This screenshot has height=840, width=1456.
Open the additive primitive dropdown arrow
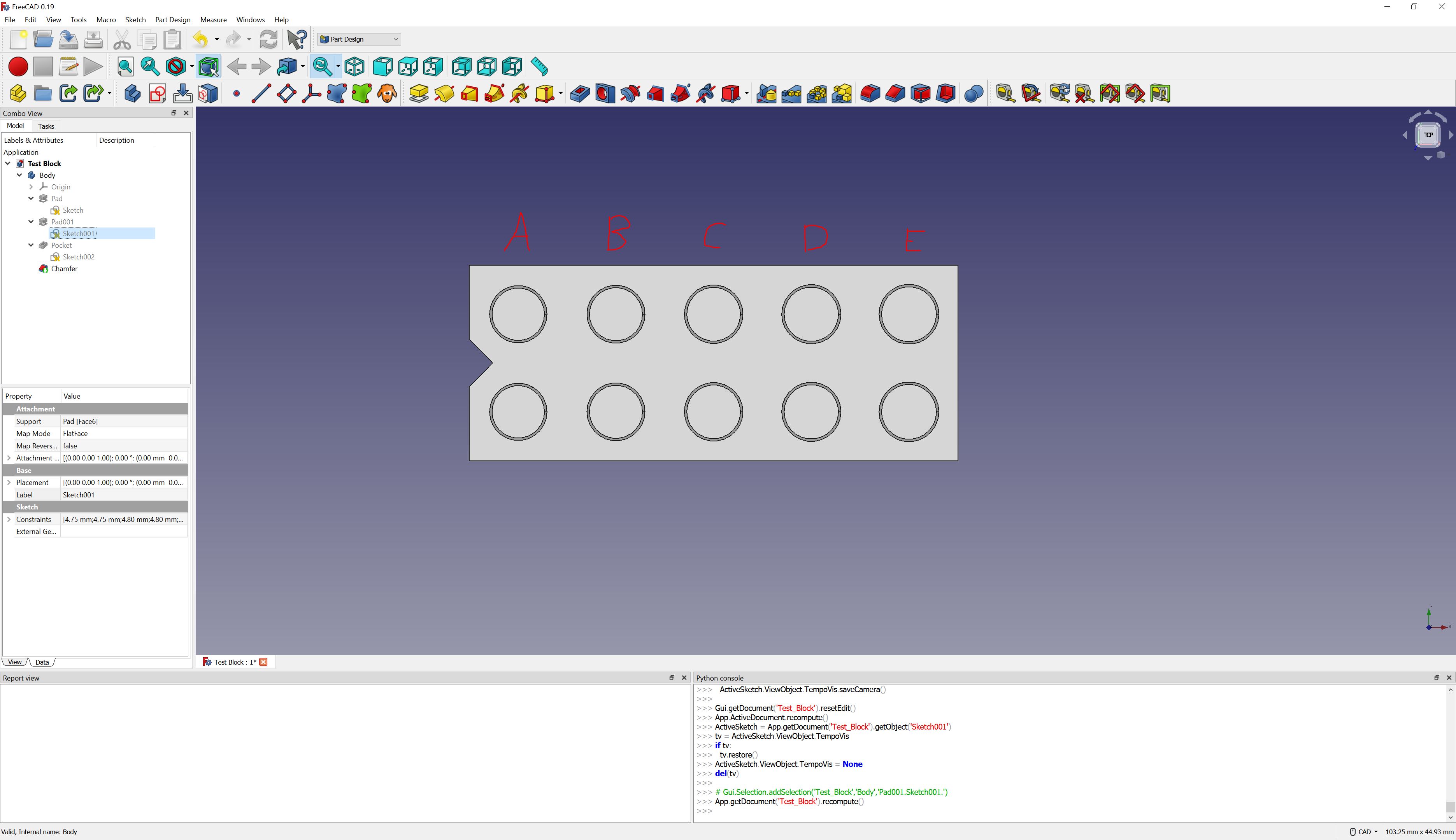(x=561, y=93)
